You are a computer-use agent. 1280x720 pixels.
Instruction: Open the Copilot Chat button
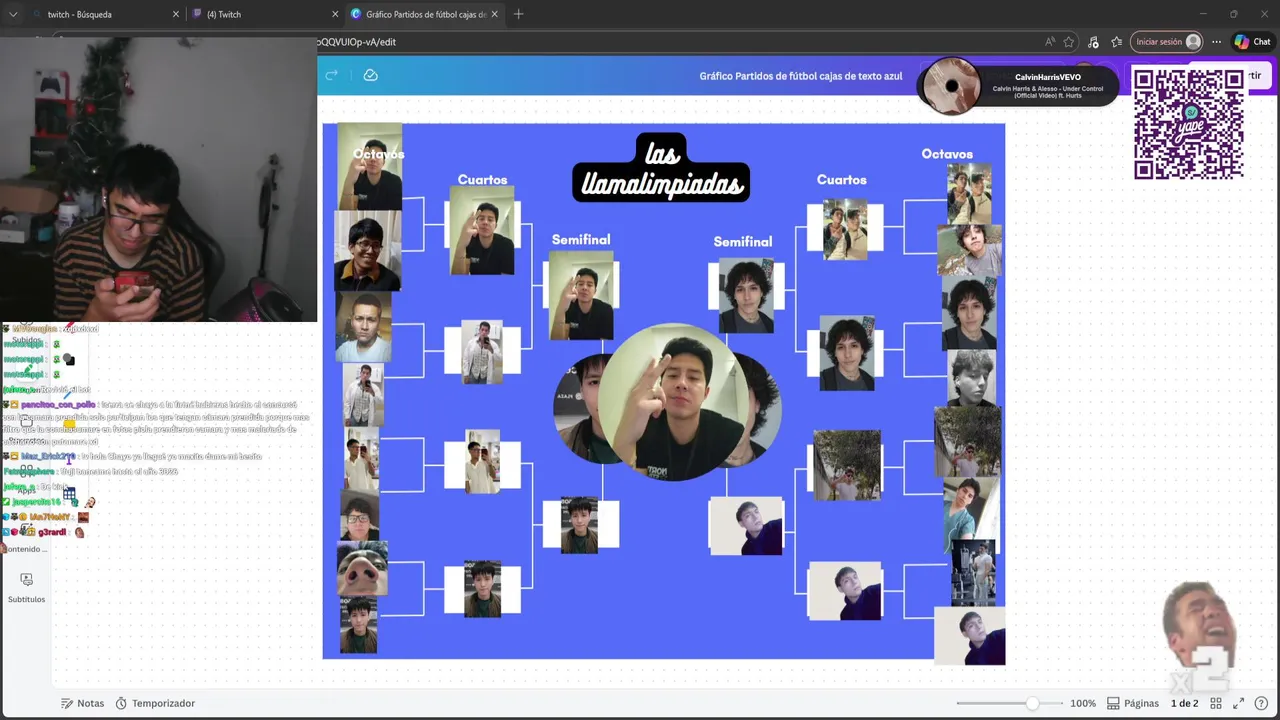click(1252, 42)
